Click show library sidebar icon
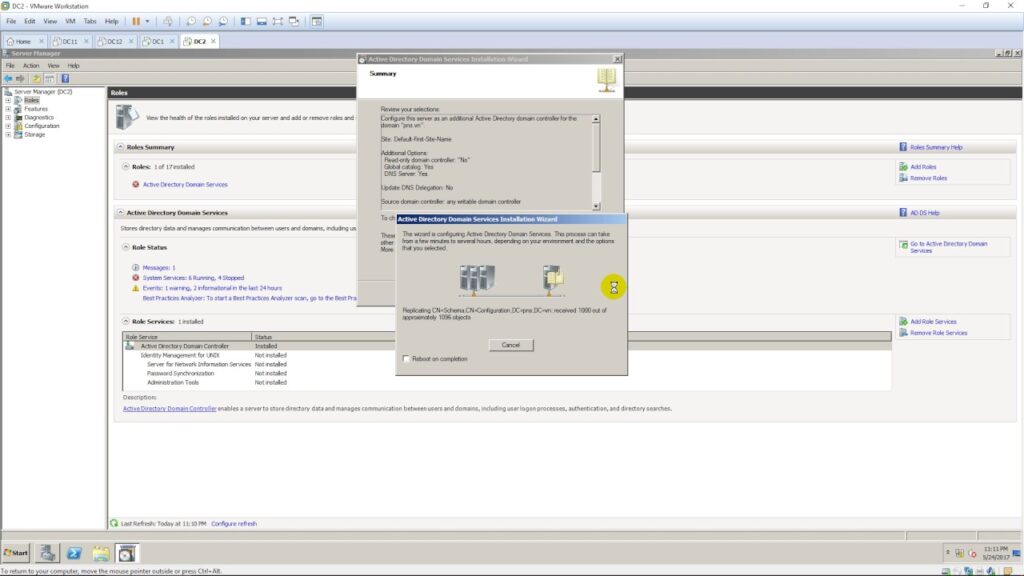This screenshot has height=576, width=1024. (x=246, y=22)
